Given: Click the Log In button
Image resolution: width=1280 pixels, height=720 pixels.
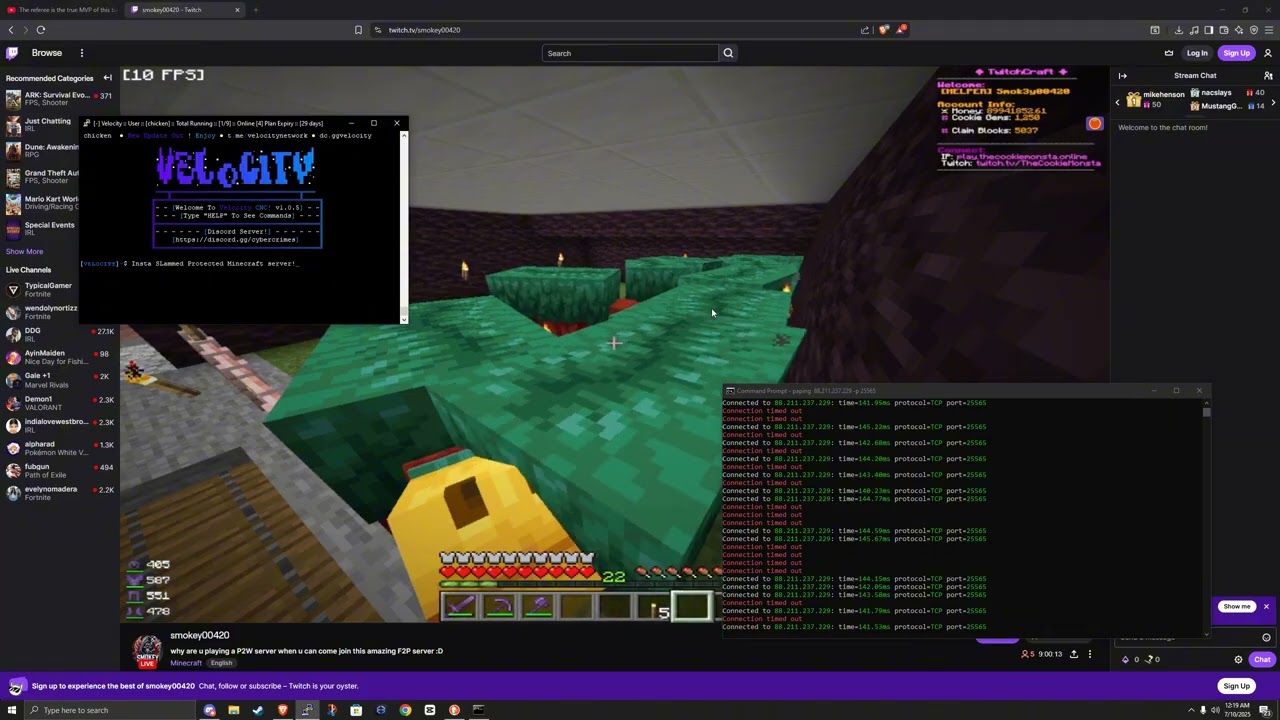Looking at the screenshot, I should pyautogui.click(x=1197, y=53).
